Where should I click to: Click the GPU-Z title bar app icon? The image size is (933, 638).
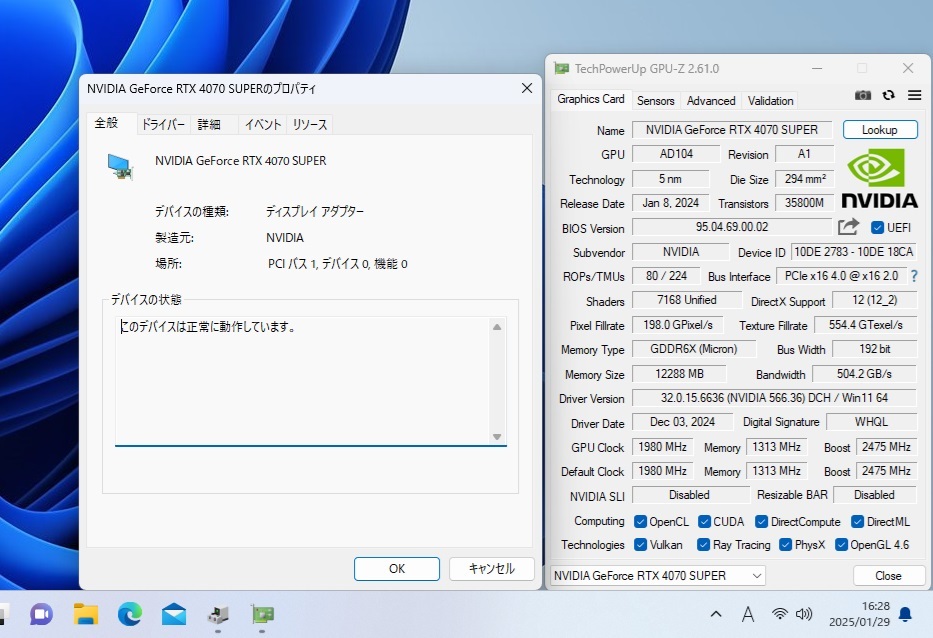pyautogui.click(x=561, y=68)
